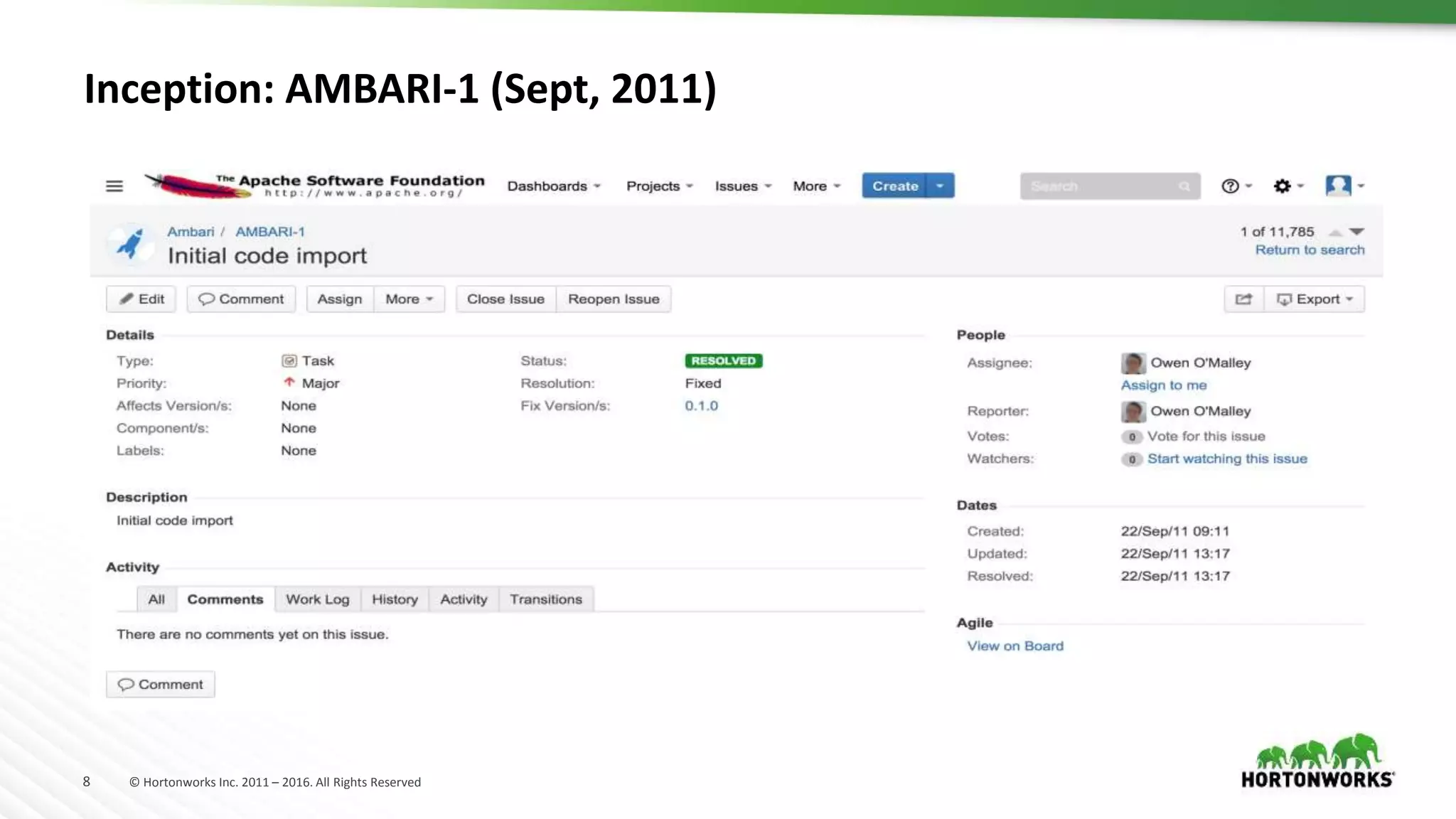Screen dimensions: 1456x819
Task: Click the blue Create button
Action: point(895,186)
